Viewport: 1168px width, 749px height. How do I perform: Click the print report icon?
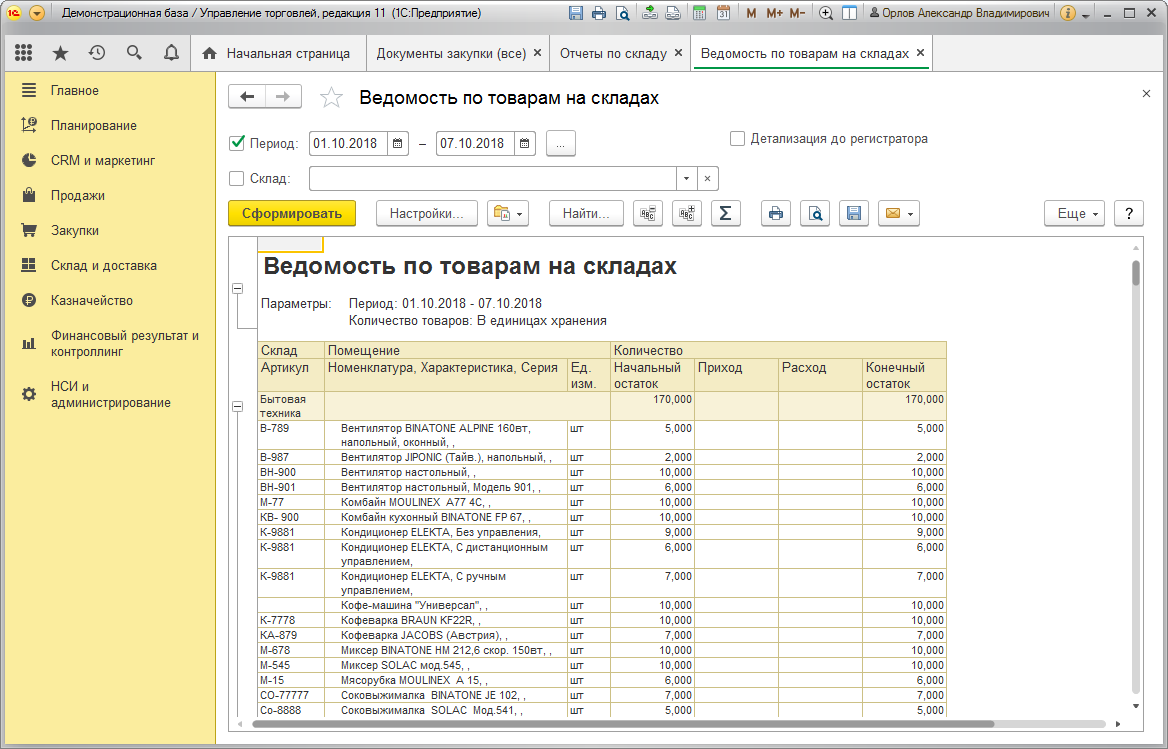[775, 213]
